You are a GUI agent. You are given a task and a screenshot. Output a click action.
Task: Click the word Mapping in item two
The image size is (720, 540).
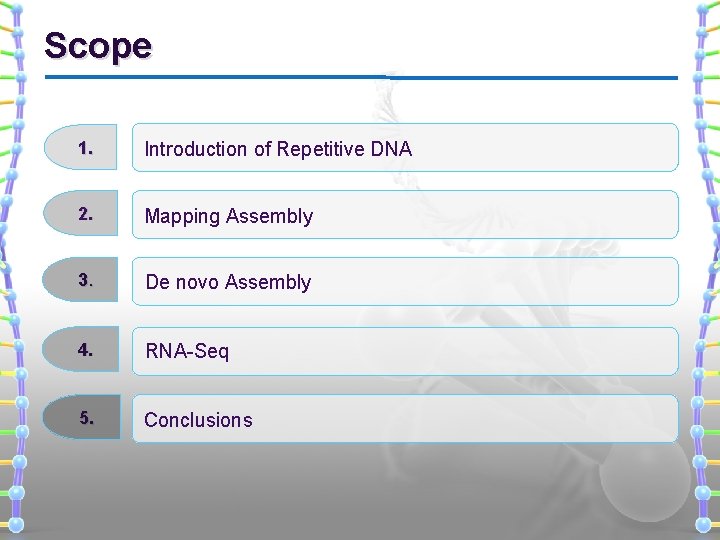coord(183,216)
